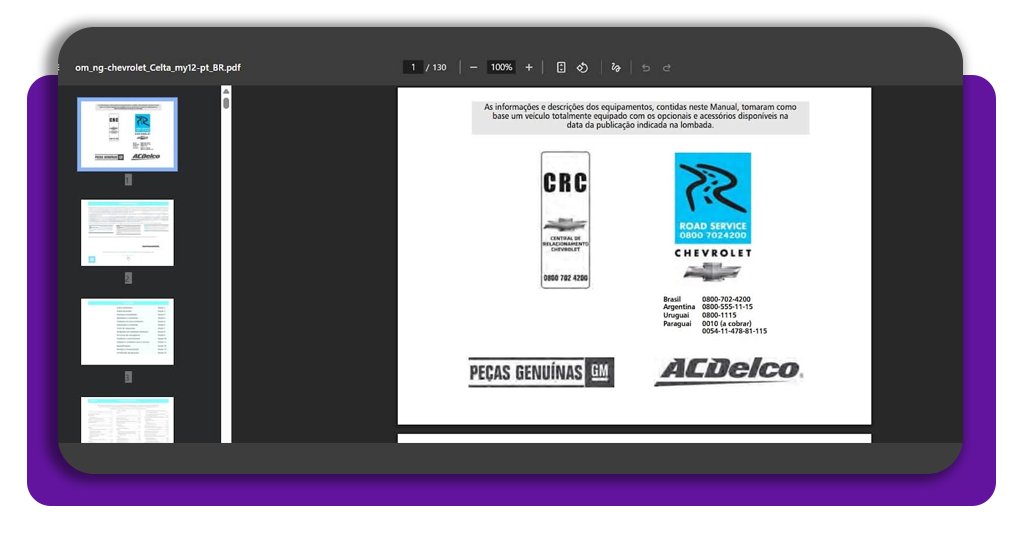Click the redo arrow icon
This screenshot has height=536, width=1024.
tap(667, 67)
